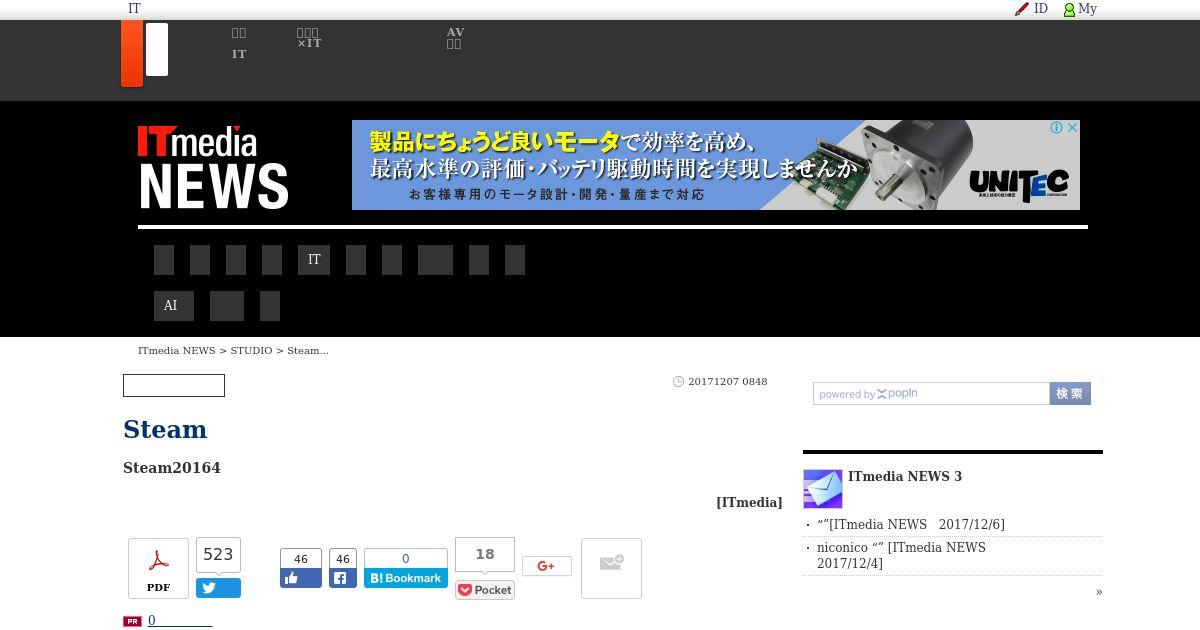1200x630 pixels.
Task: Go to STUDIO in breadcrumb
Action: [251, 351]
